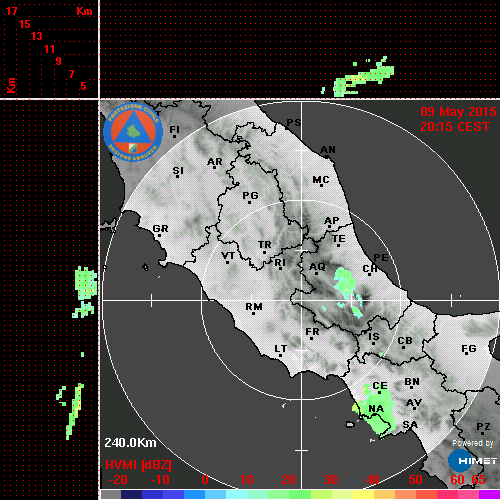Select the RM city label on map
This screenshot has height=500, width=500.
tap(254, 307)
